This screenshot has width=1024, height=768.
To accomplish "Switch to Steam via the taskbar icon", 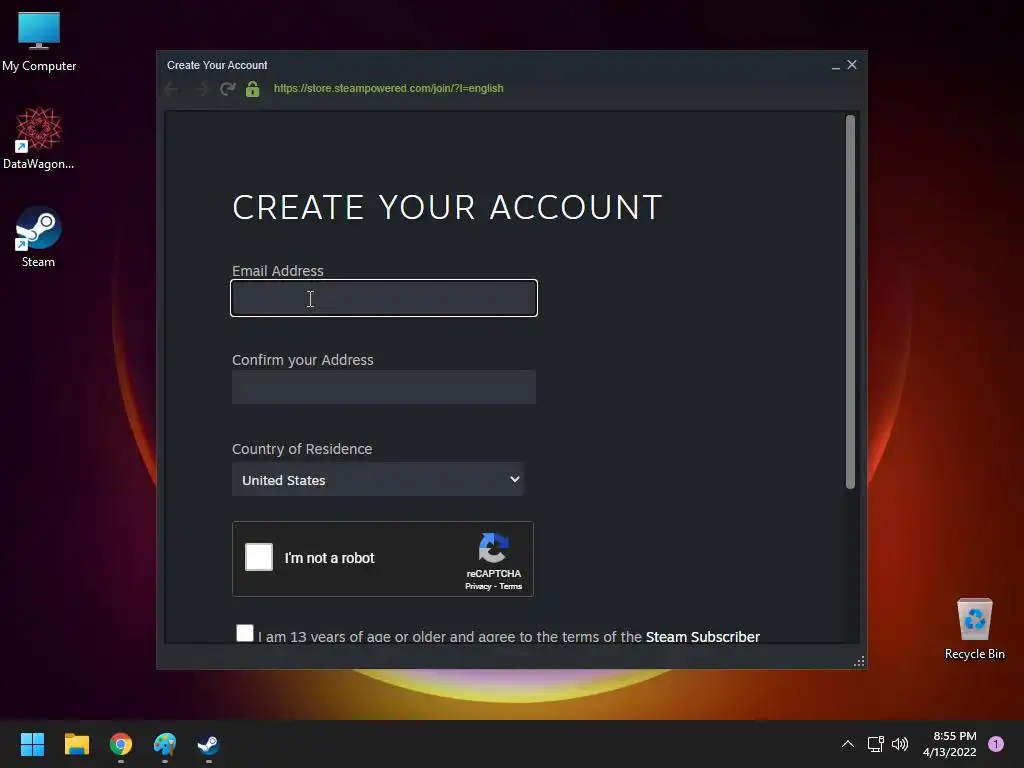I will (208, 744).
